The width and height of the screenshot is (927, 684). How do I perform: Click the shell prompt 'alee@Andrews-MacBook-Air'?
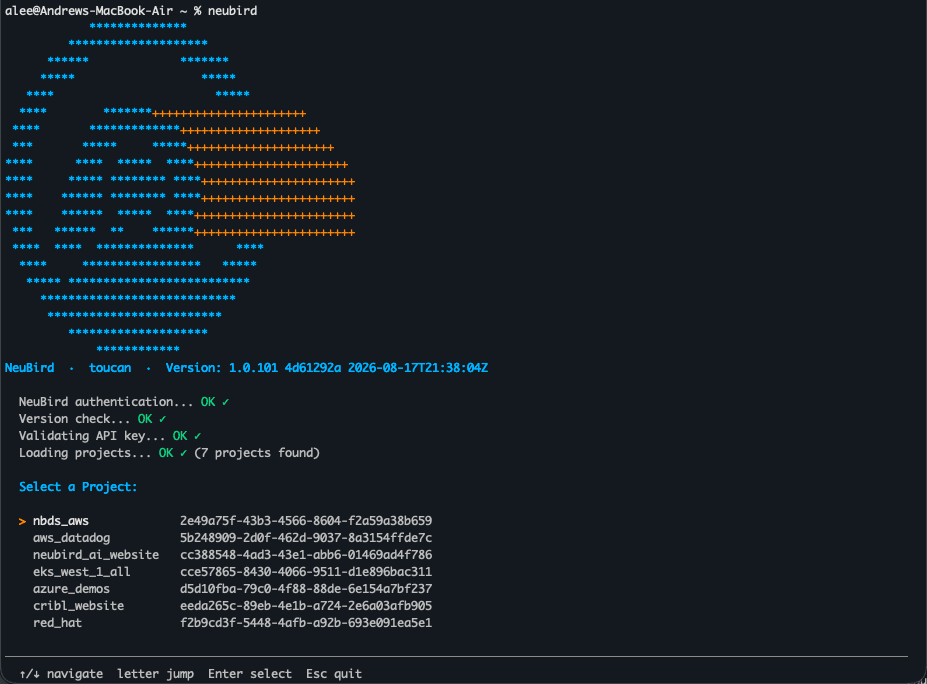89,11
